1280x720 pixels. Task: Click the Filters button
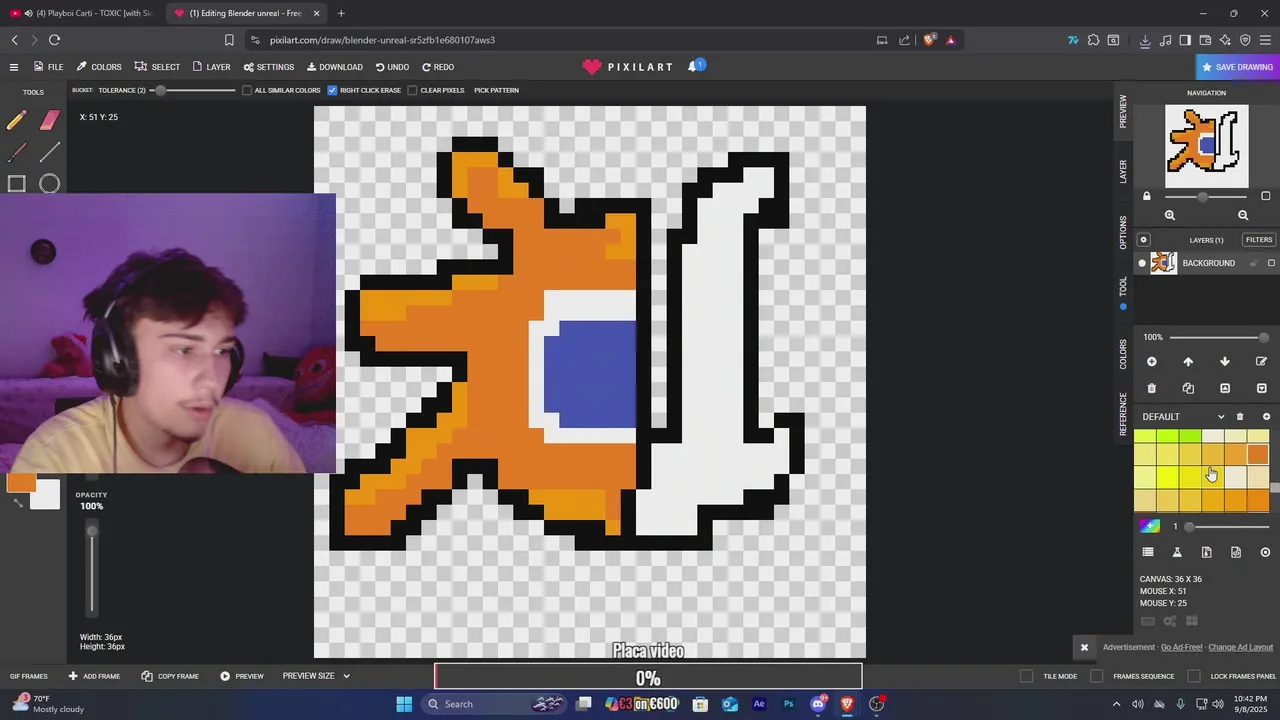point(1259,240)
